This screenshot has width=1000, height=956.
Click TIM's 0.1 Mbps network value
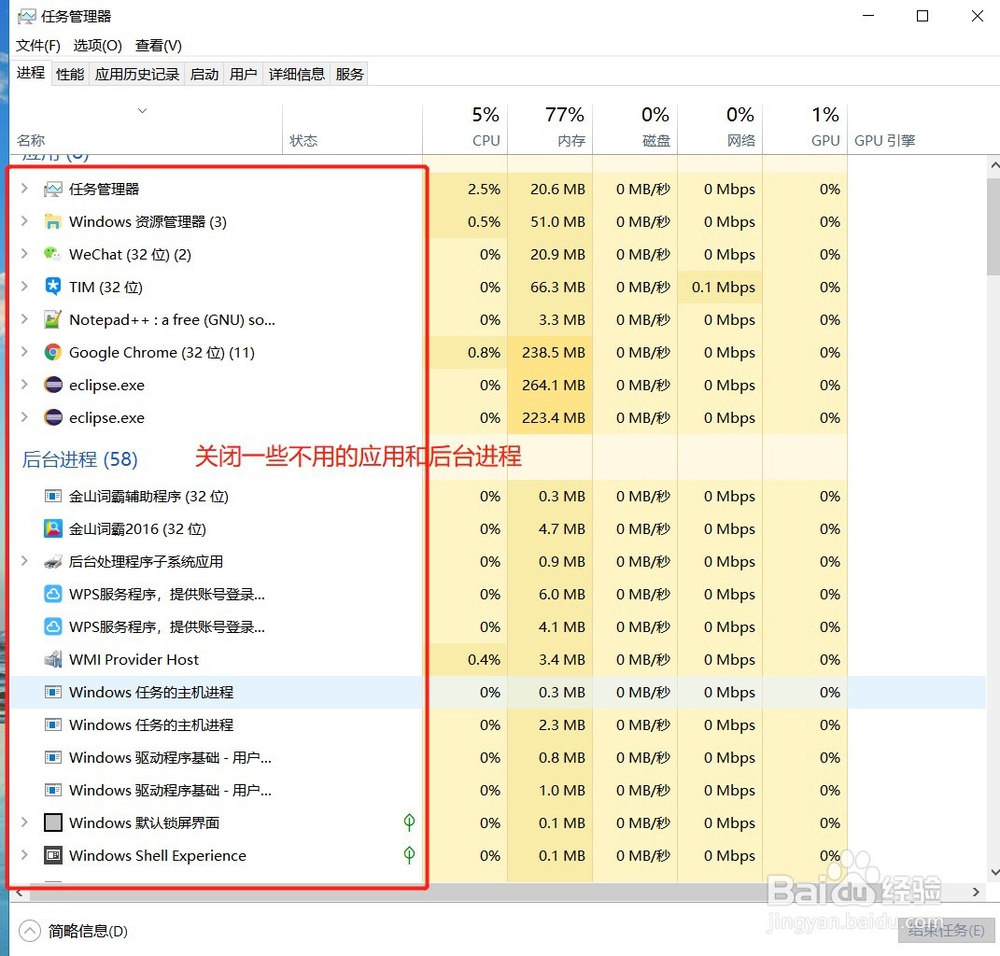(723, 287)
